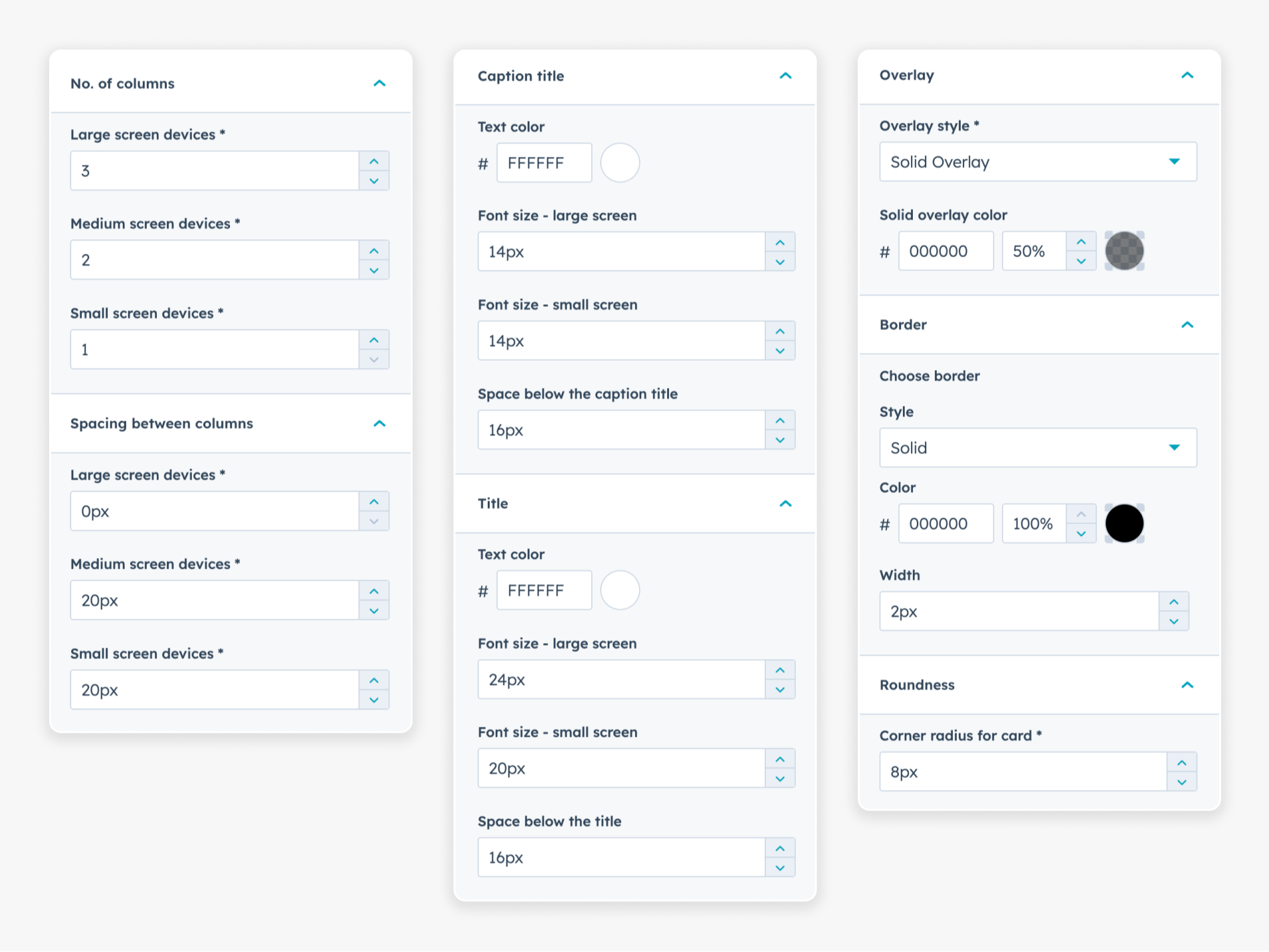Viewport: 1269px width, 952px height.
Task: Decrement Medium screen devices column count
Action: click(x=374, y=269)
